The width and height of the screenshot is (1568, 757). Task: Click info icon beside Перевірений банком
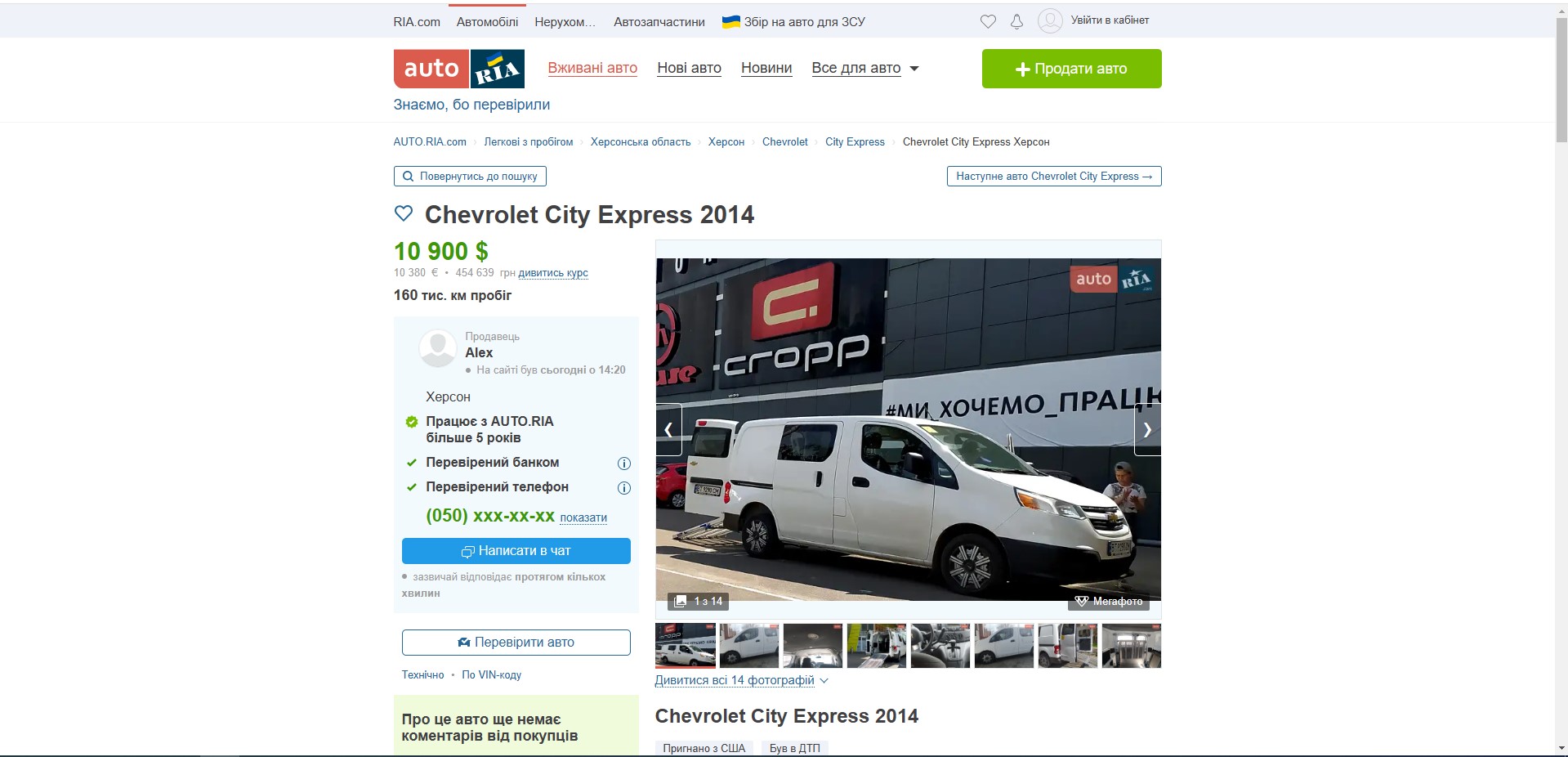click(624, 464)
